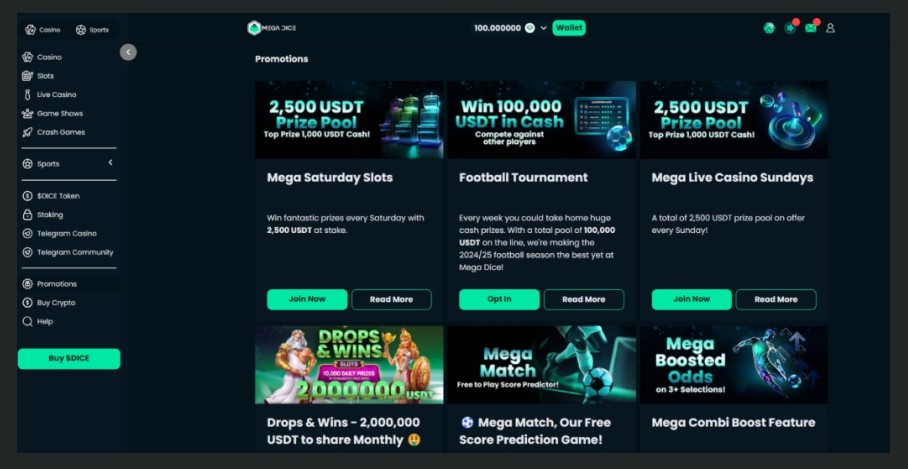908x469 pixels.
Task: Open Crash Games rocket icon
Action: [27, 132]
